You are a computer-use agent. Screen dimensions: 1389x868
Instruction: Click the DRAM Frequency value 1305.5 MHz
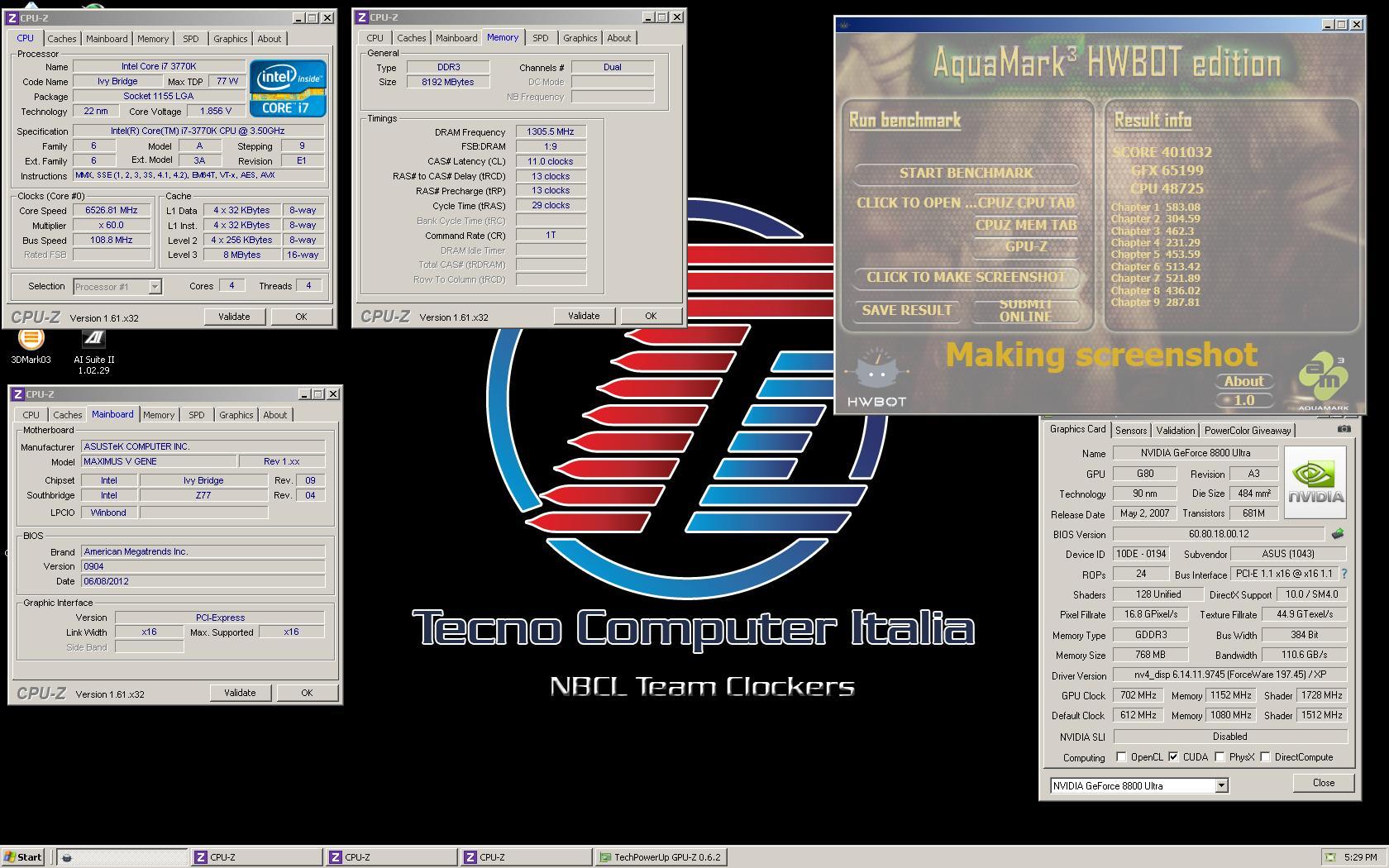[551, 132]
